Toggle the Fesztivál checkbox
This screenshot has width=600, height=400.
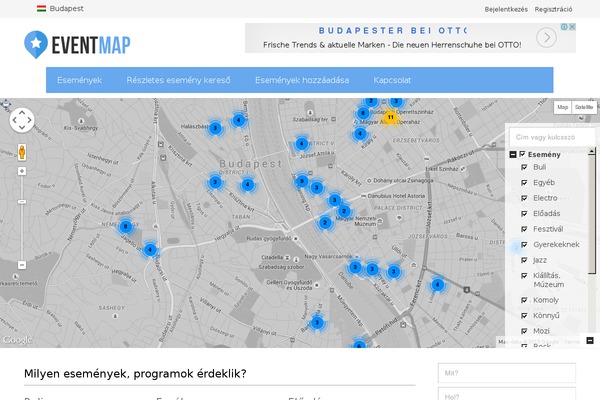pyautogui.click(x=524, y=229)
